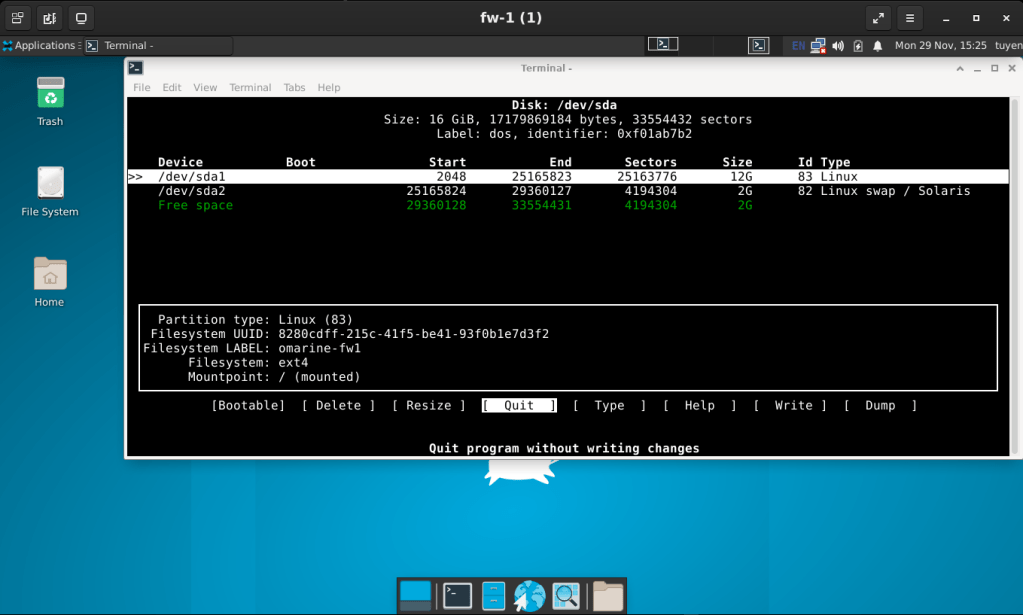Select the Resize option in cfdisk
Viewport: 1023px width, 615px height.
429,406
